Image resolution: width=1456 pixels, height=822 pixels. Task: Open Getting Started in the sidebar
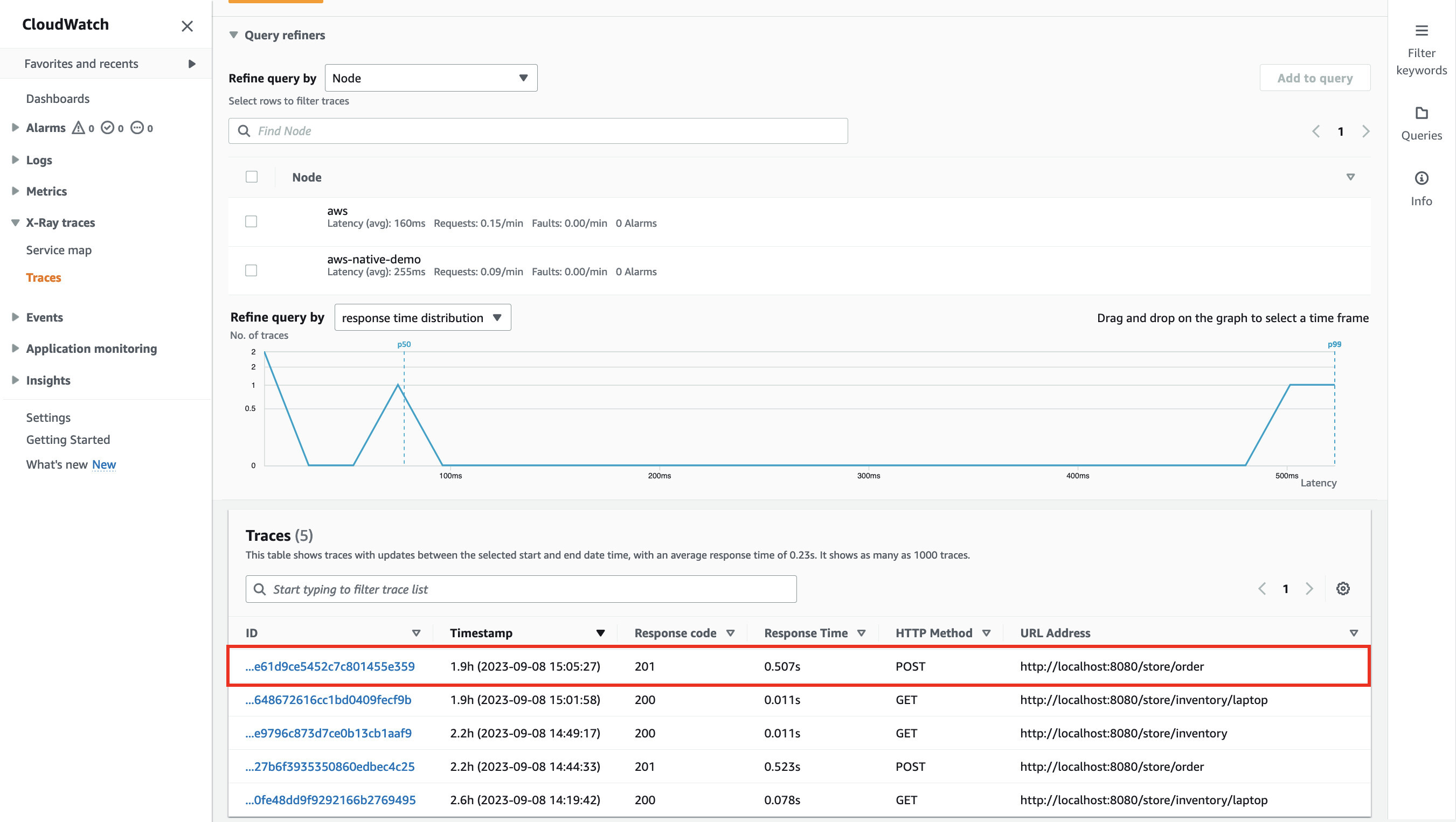68,440
